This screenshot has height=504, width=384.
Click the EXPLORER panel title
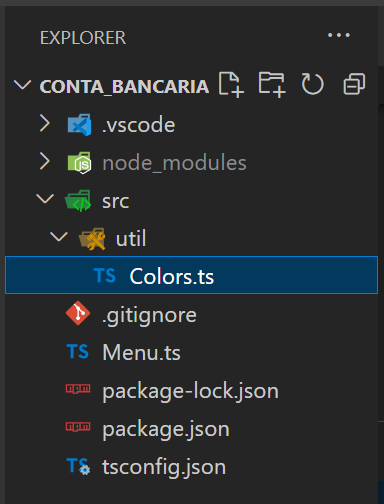click(x=83, y=38)
